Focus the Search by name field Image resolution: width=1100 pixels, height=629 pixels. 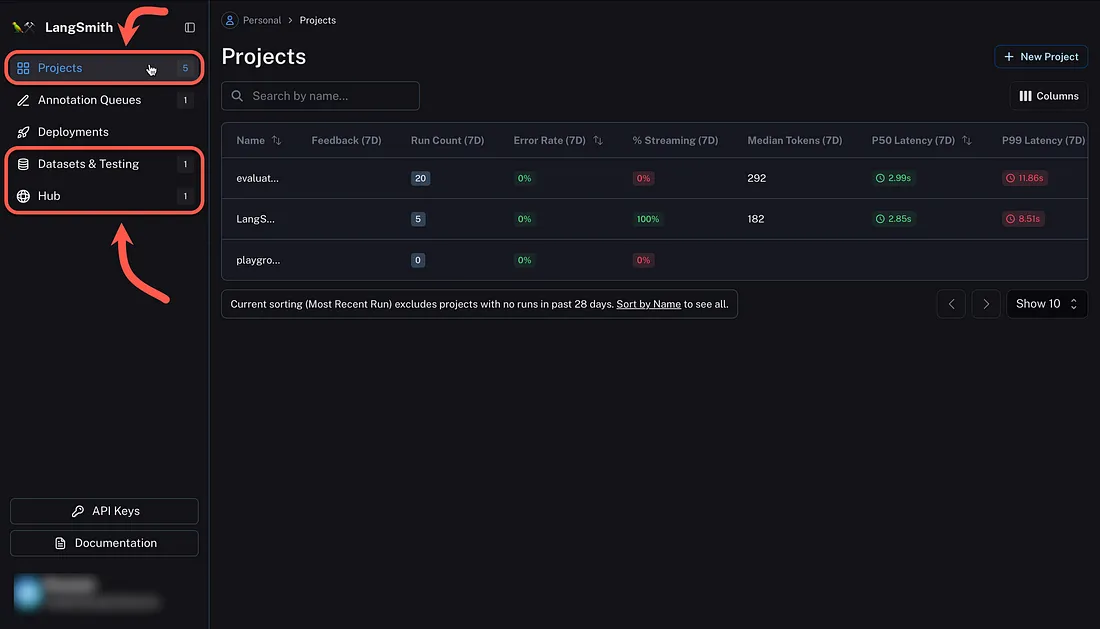click(321, 96)
